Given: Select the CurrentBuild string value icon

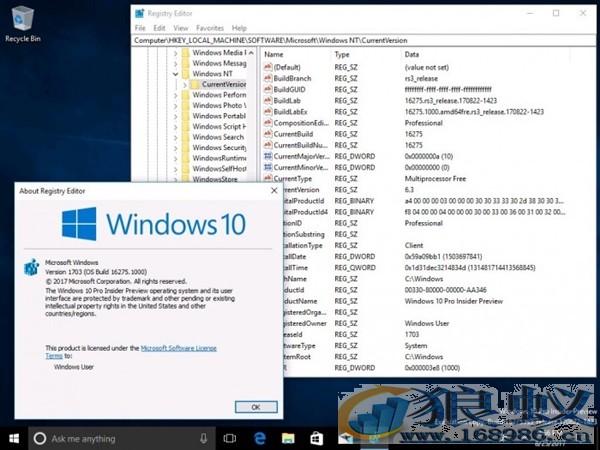Looking at the screenshot, I should click(x=267, y=134).
